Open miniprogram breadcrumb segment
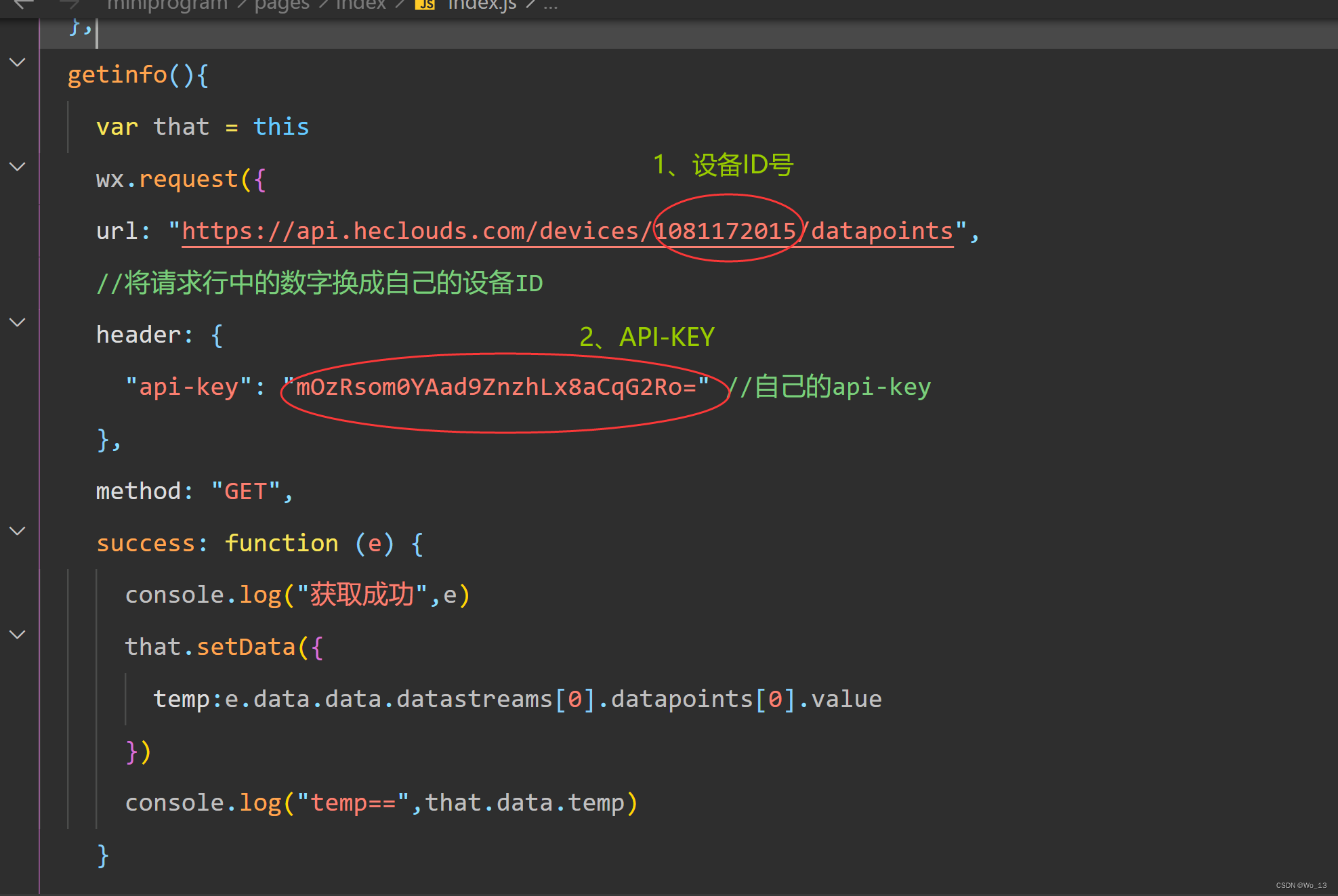The height and width of the screenshot is (896, 1338). click(167, 5)
